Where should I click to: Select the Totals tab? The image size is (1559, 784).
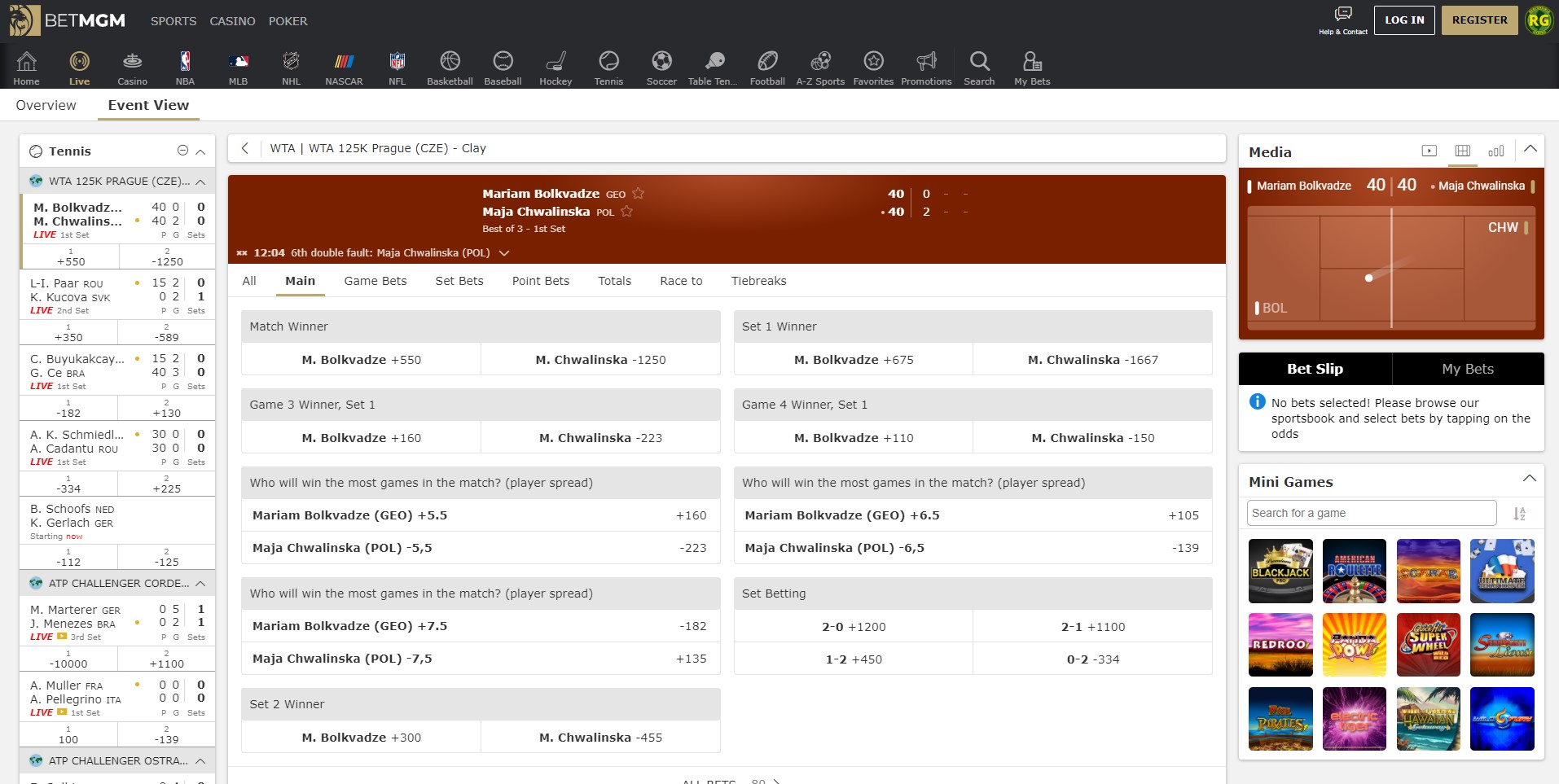tap(614, 281)
